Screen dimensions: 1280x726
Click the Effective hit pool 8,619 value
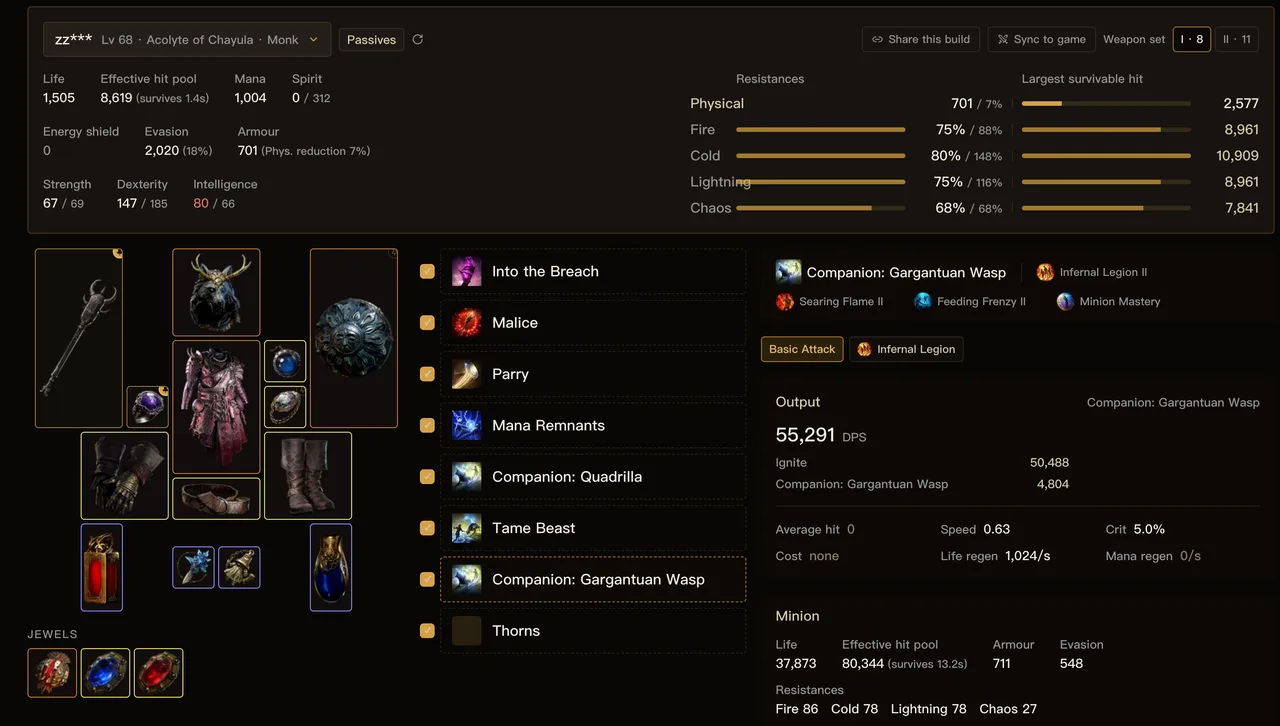point(116,98)
